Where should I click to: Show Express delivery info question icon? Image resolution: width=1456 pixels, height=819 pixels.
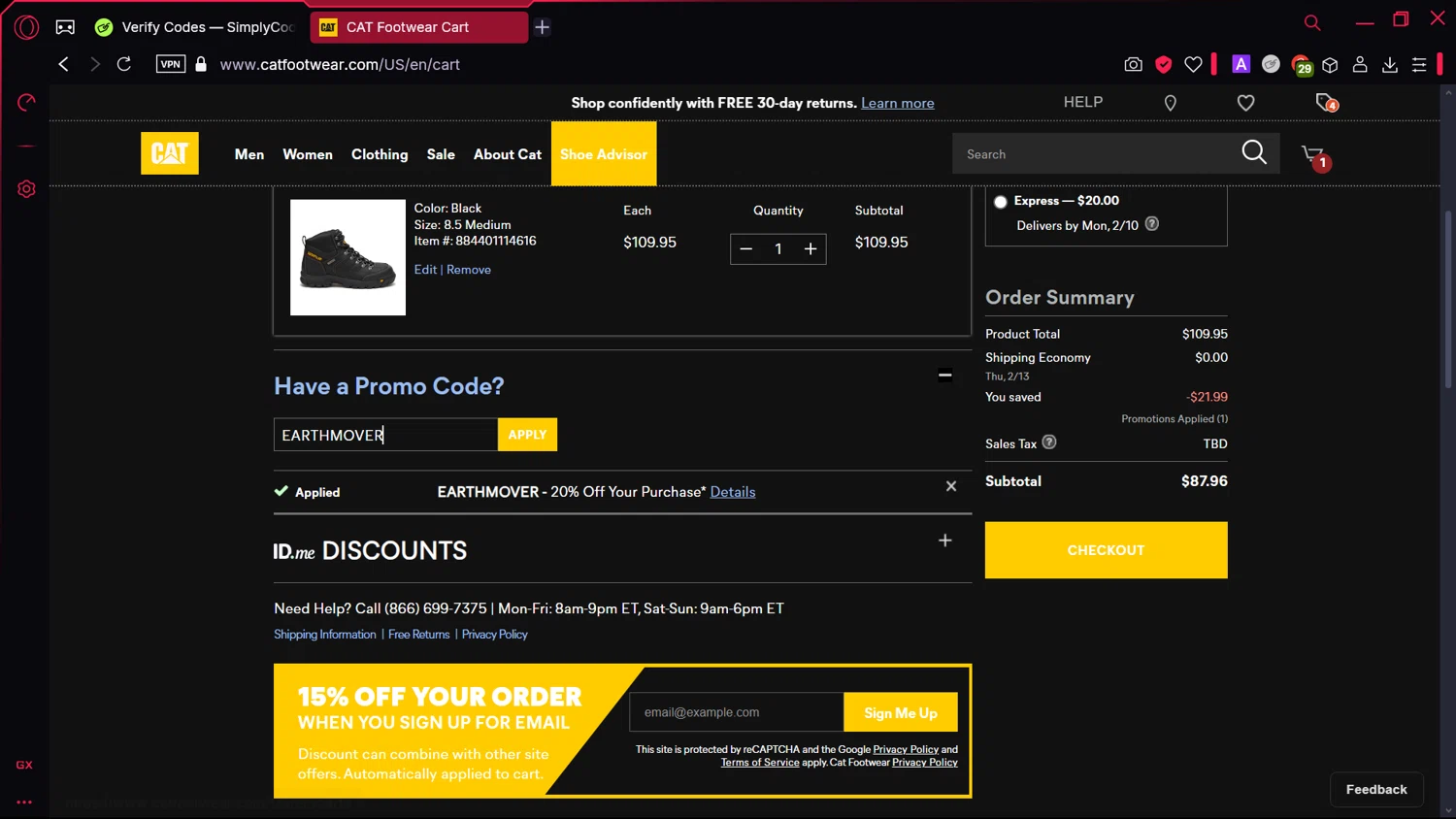coord(1152,224)
